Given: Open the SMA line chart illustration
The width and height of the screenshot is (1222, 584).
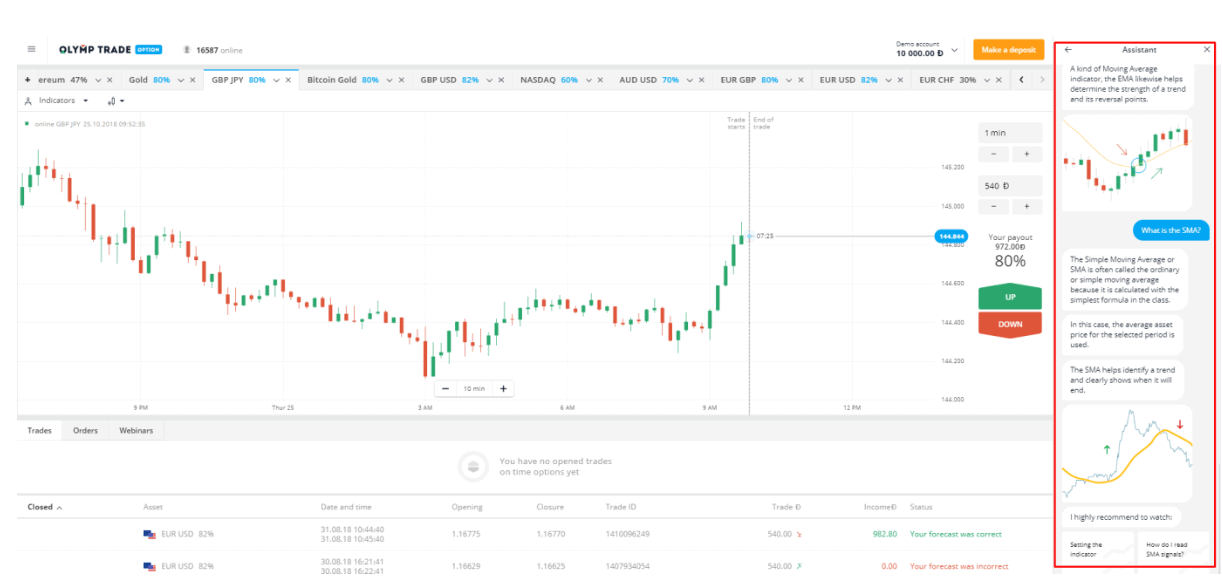Looking at the screenshot, I should (1127, 453).
